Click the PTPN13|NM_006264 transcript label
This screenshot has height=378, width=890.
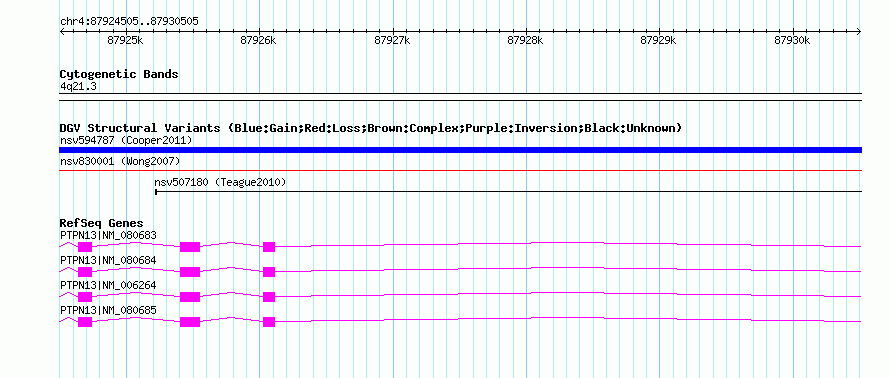108,285
